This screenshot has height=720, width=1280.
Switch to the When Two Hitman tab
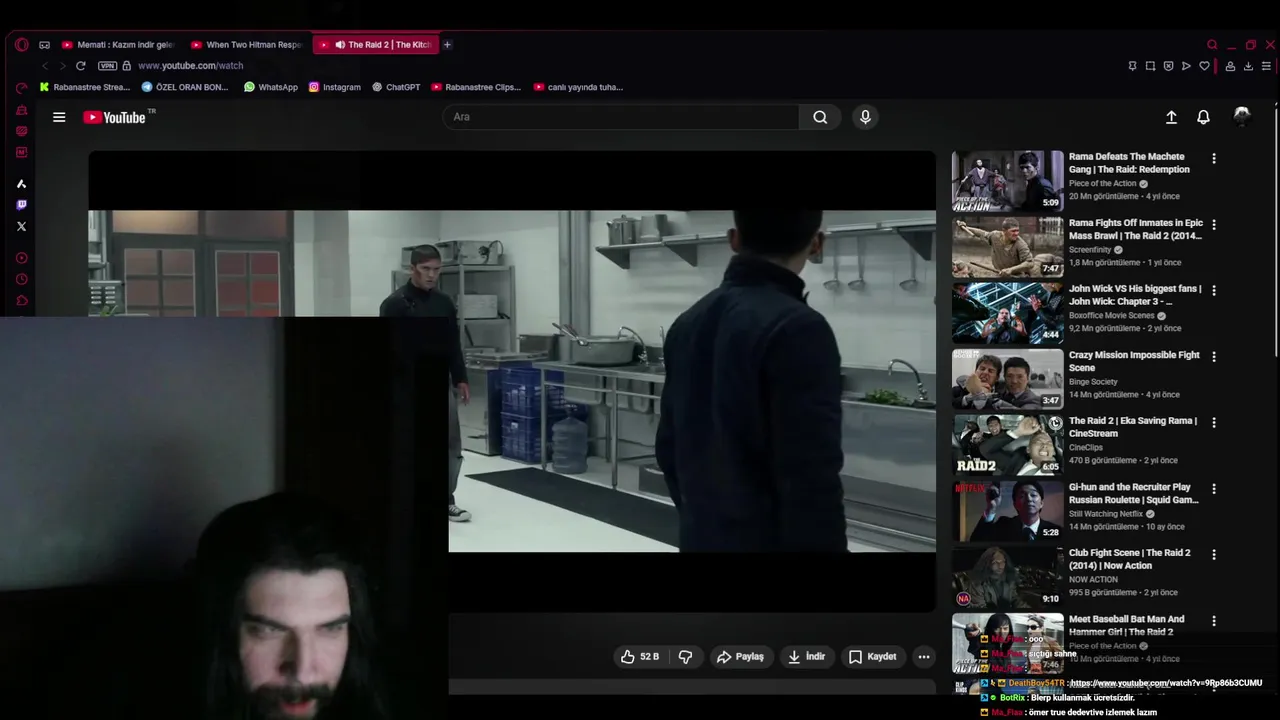click(246, 44)
